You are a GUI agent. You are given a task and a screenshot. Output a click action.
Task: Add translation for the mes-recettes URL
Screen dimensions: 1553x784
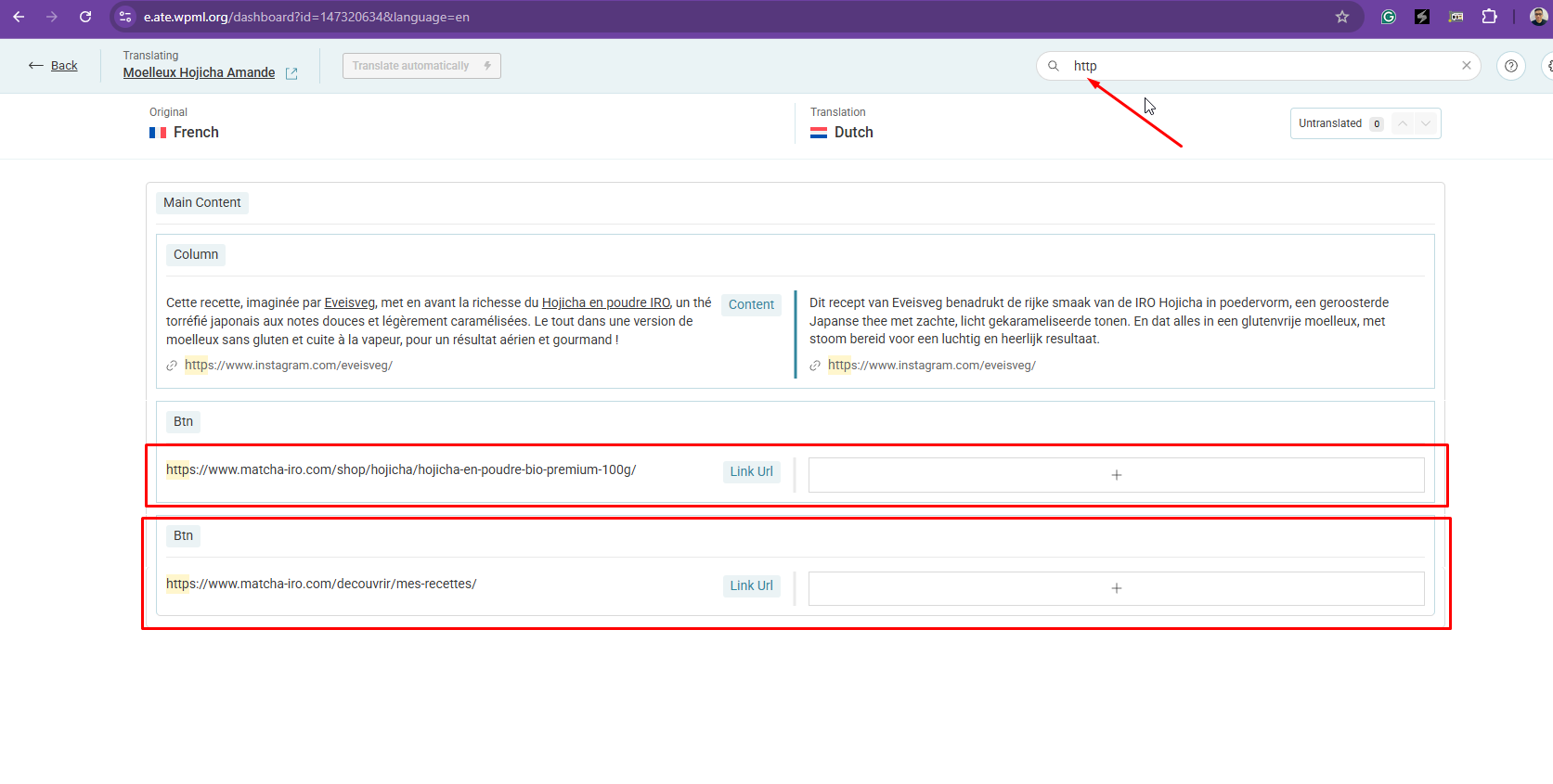[x=1116, y=588]
